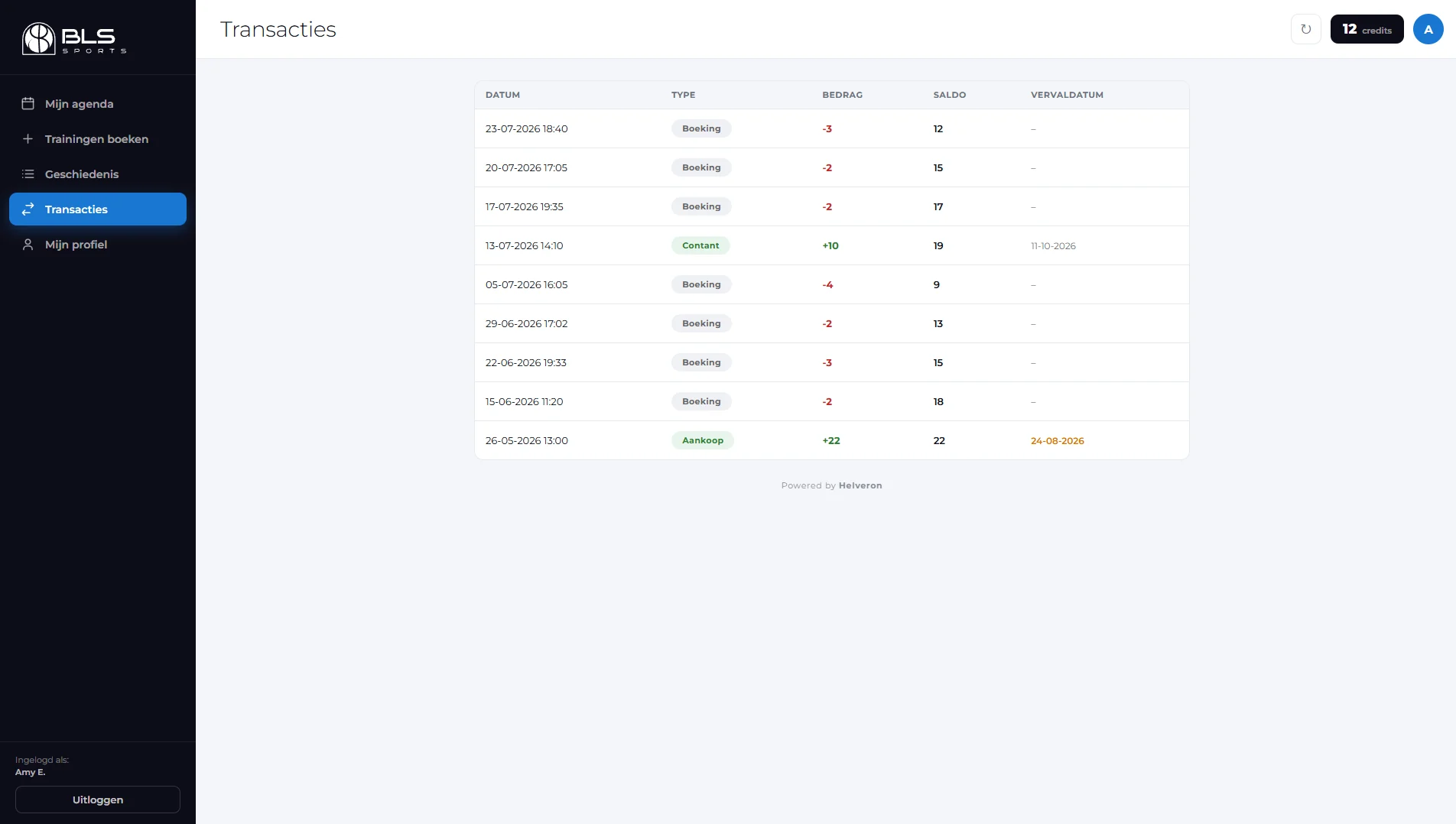Click the TYPE column header
Screen dimensions: 1456x824
[683, 95]
